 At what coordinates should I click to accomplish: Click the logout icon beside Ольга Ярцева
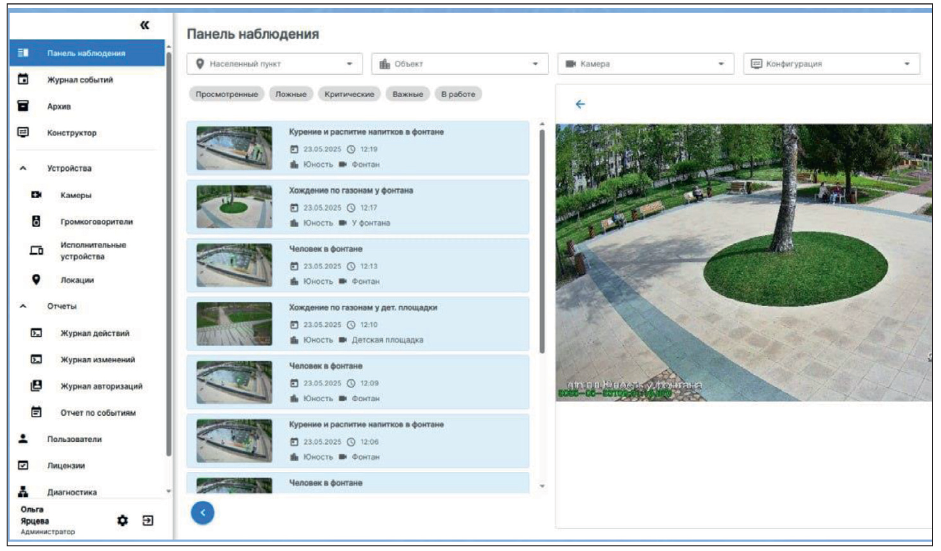(148, 520)
